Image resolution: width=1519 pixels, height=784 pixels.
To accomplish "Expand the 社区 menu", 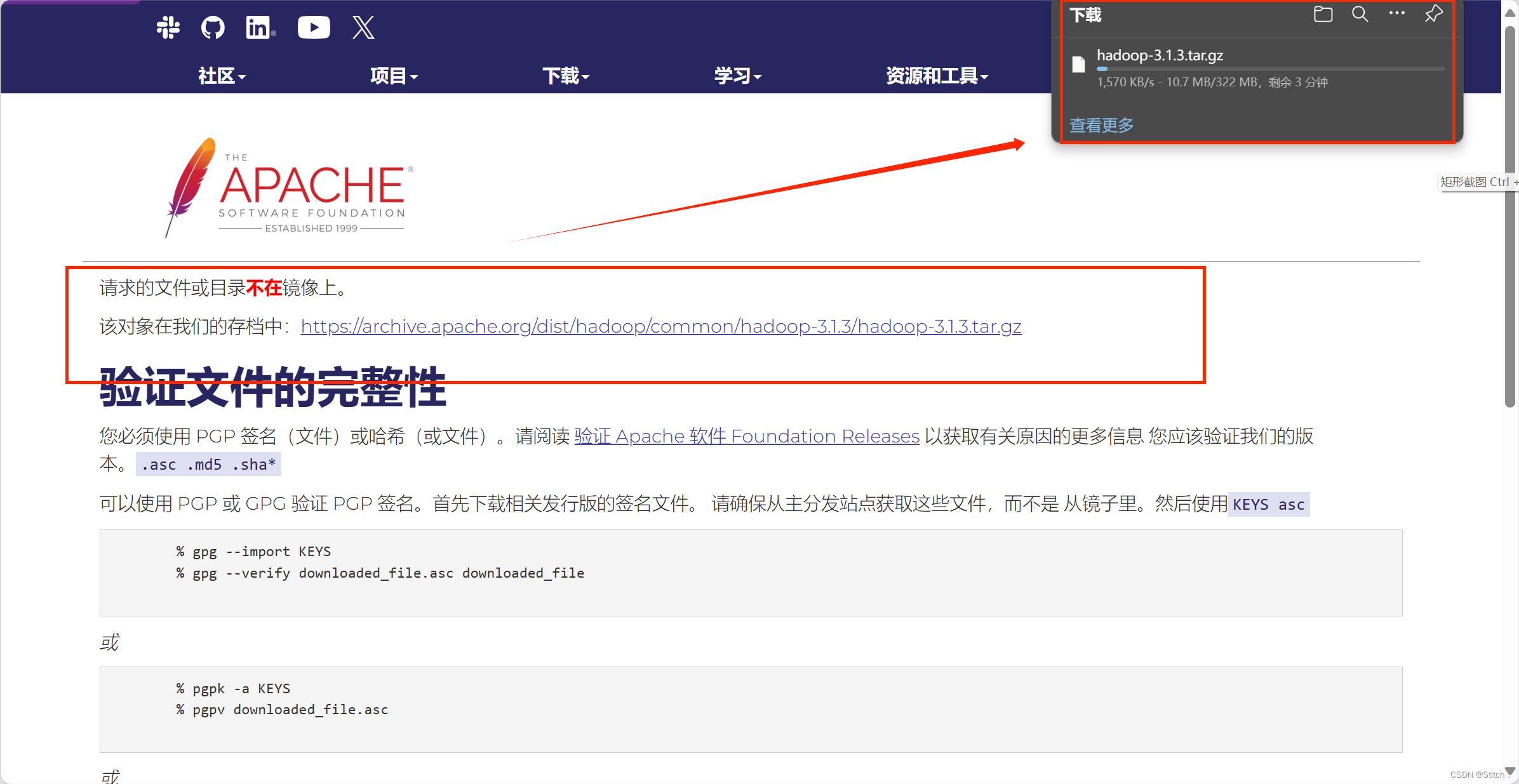I will pos(222,76).
